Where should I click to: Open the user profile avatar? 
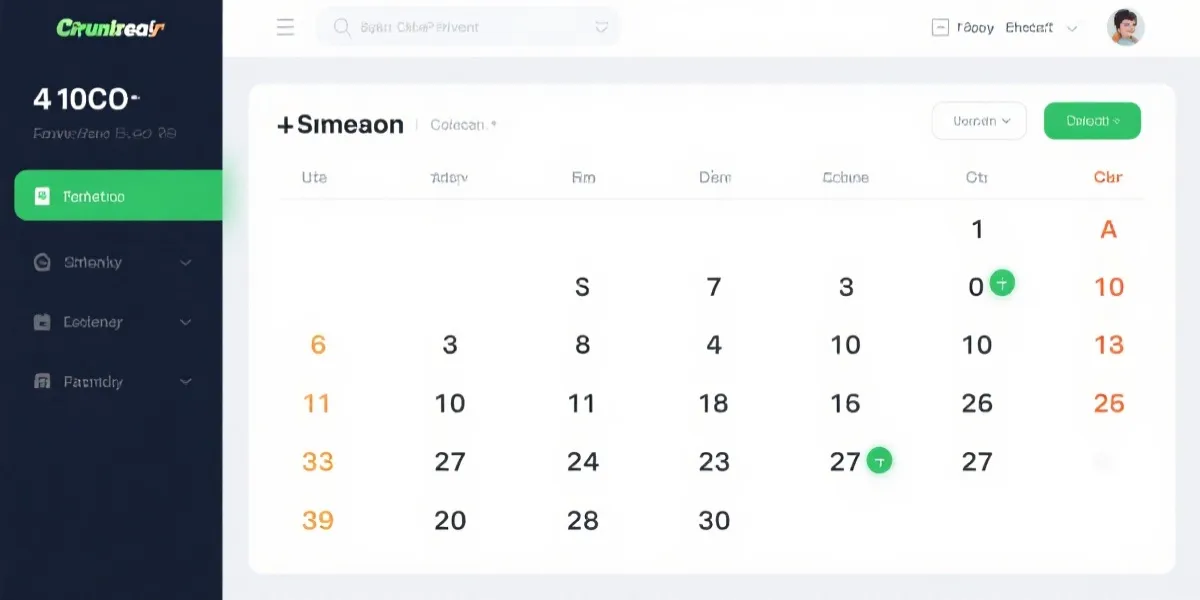pyautogui.click(x=1125, y=28)
